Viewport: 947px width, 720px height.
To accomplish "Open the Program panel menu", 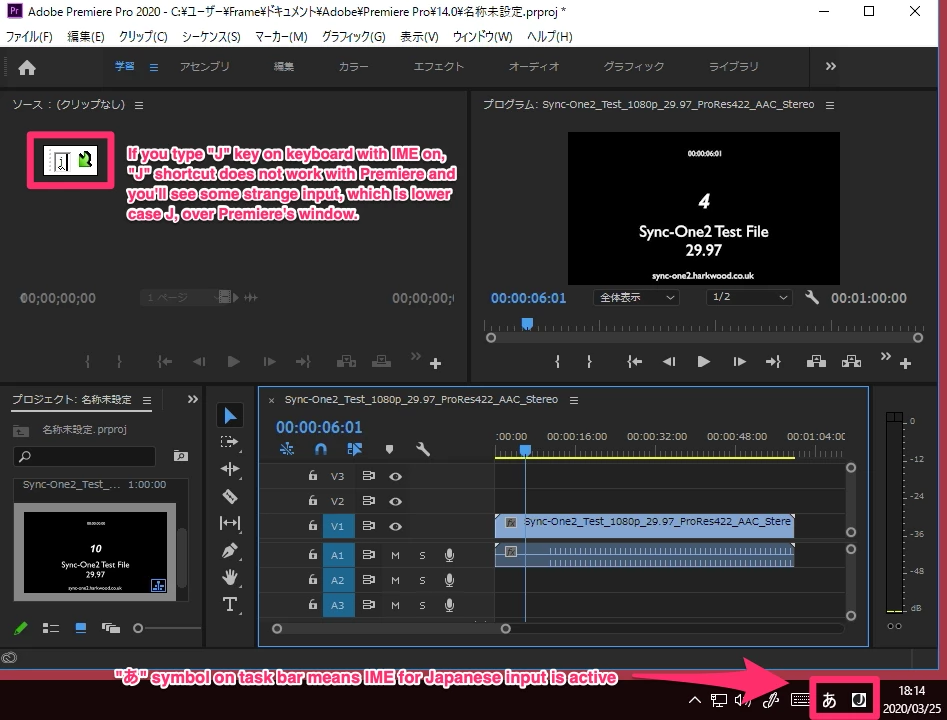I will (830, 106).
